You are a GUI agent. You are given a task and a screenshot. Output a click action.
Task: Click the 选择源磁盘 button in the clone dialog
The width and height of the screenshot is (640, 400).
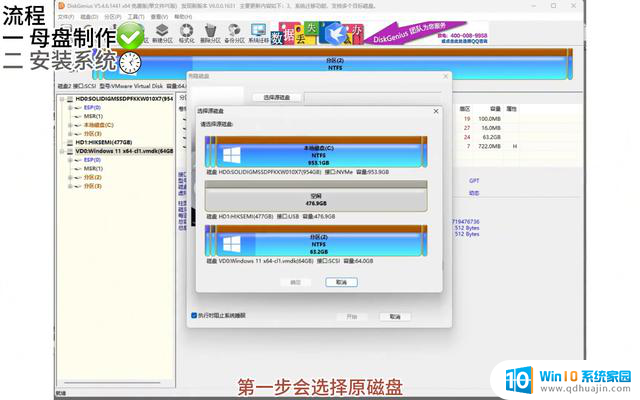click(x=277, y=98)
